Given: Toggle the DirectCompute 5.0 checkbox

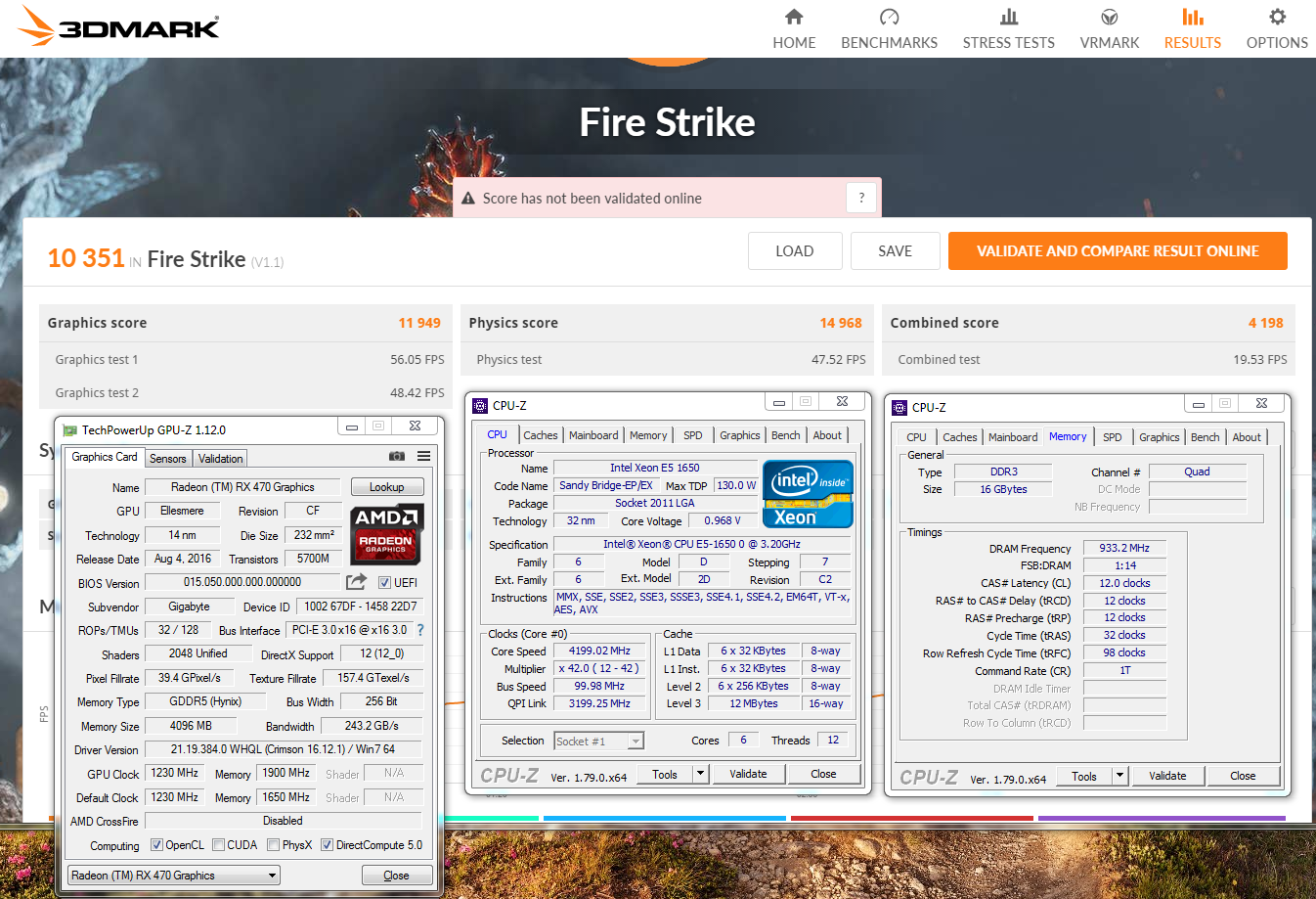Looking at the screenshot, I should (328, 845).
